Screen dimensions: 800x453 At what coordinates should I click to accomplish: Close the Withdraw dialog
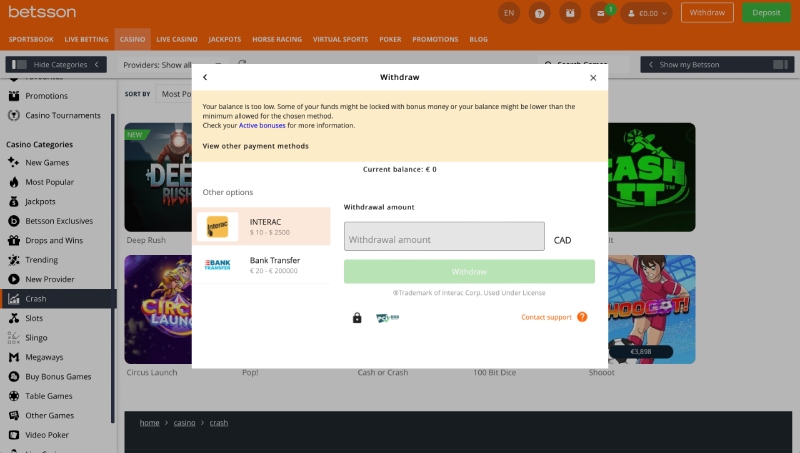click(x=593, y=78)
